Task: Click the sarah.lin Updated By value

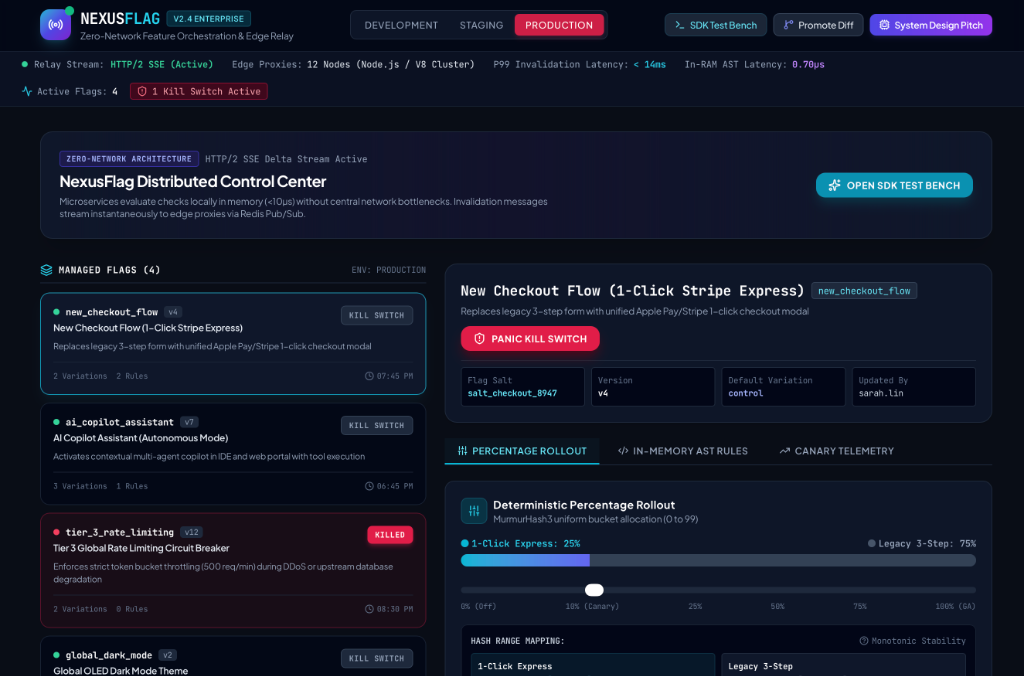Action: [x=881, y=393]
